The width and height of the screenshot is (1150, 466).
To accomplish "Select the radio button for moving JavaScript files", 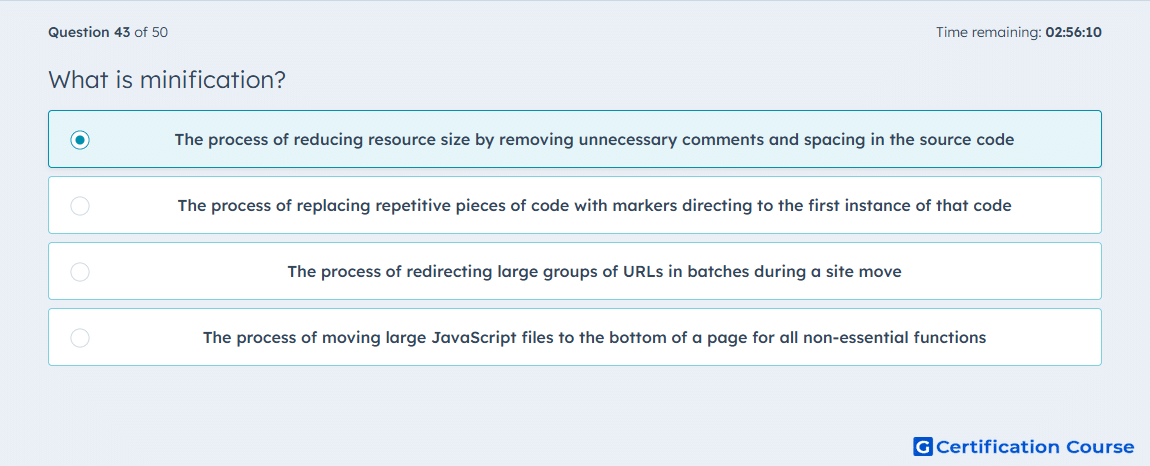I will pyautogui.click(x=80, y=338).
